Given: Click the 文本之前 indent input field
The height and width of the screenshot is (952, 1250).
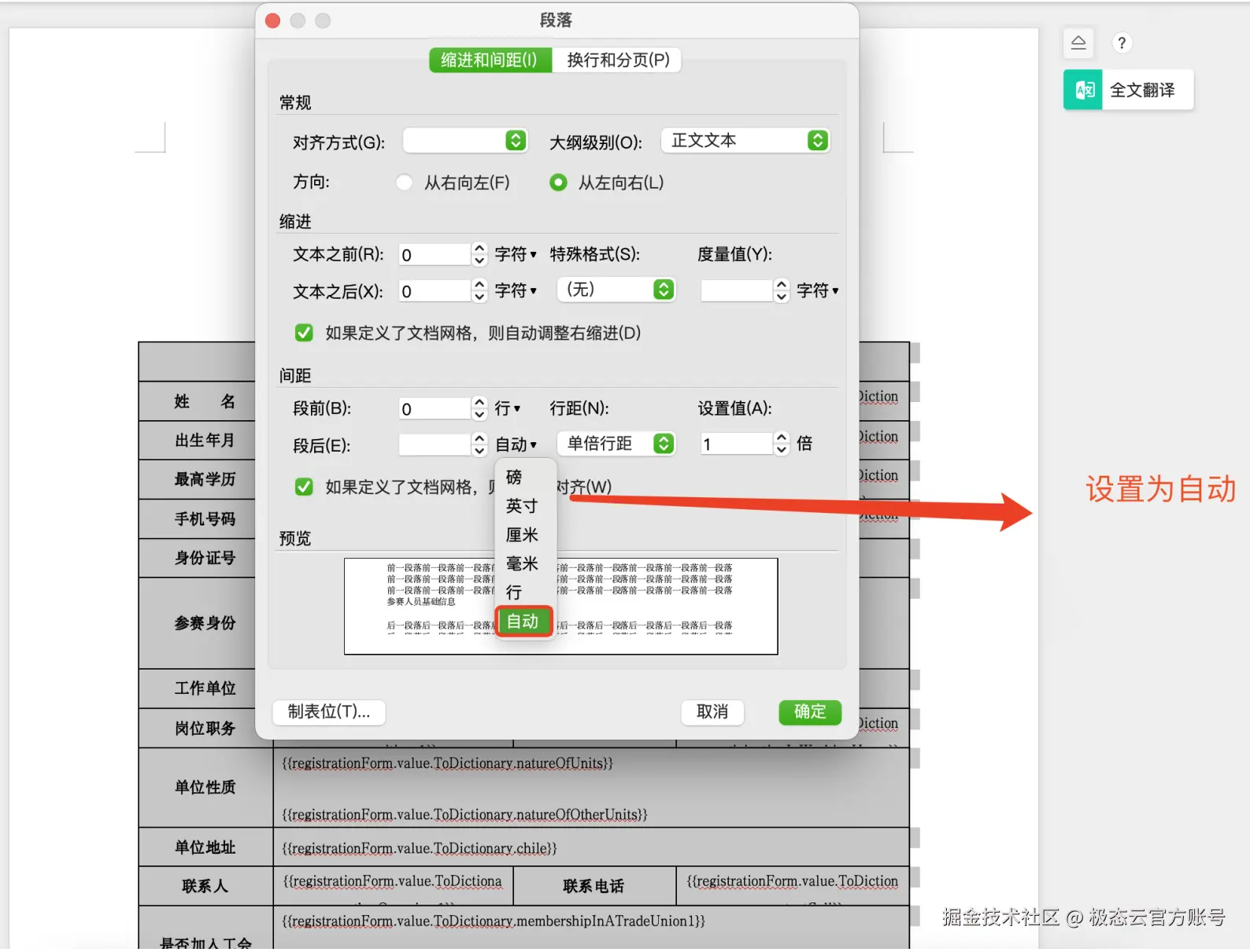Looking at the screenshot, I should 435,255.
